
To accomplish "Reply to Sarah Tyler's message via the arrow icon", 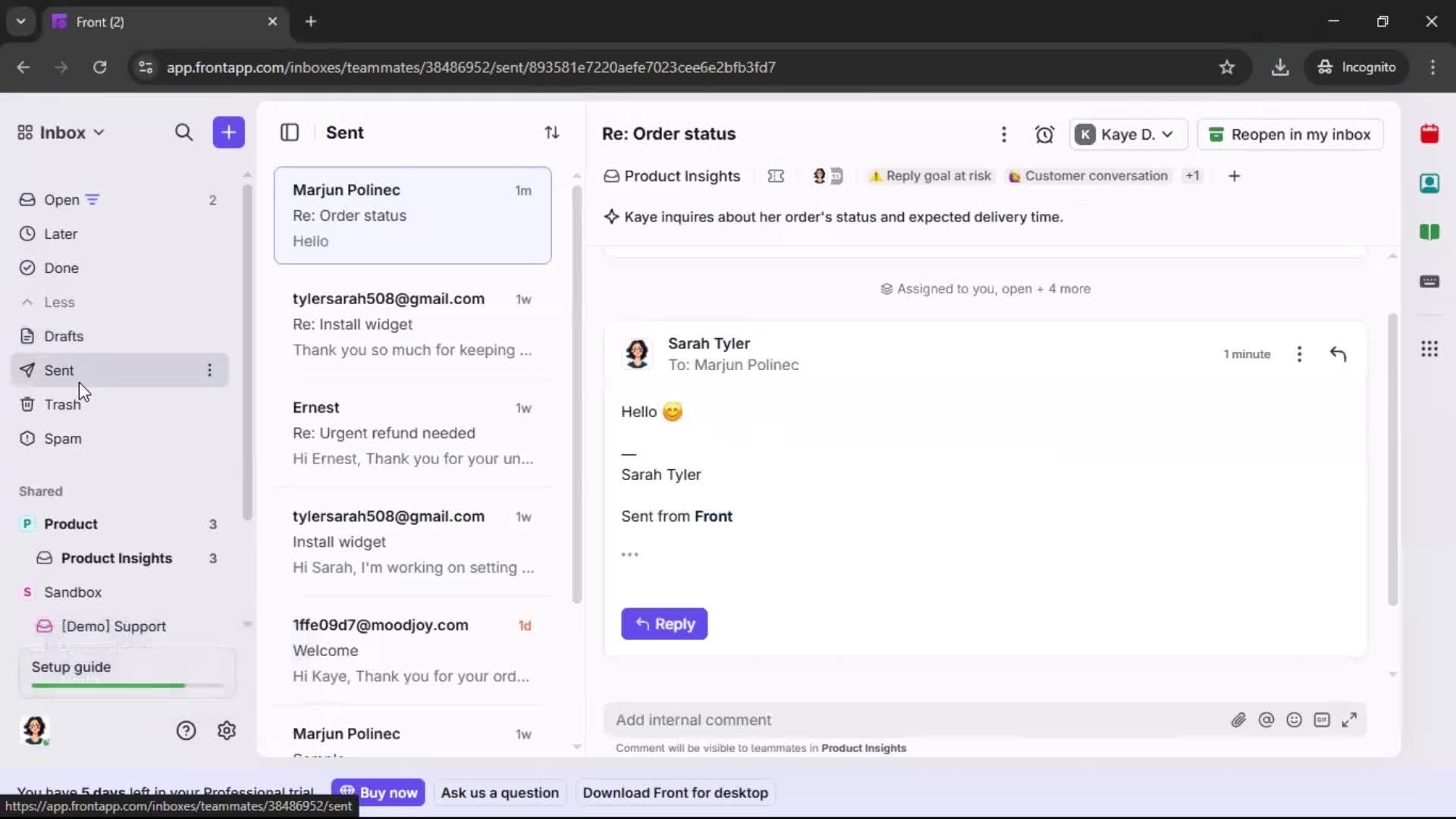I will pyautogui.click(x=1338, y=354).
